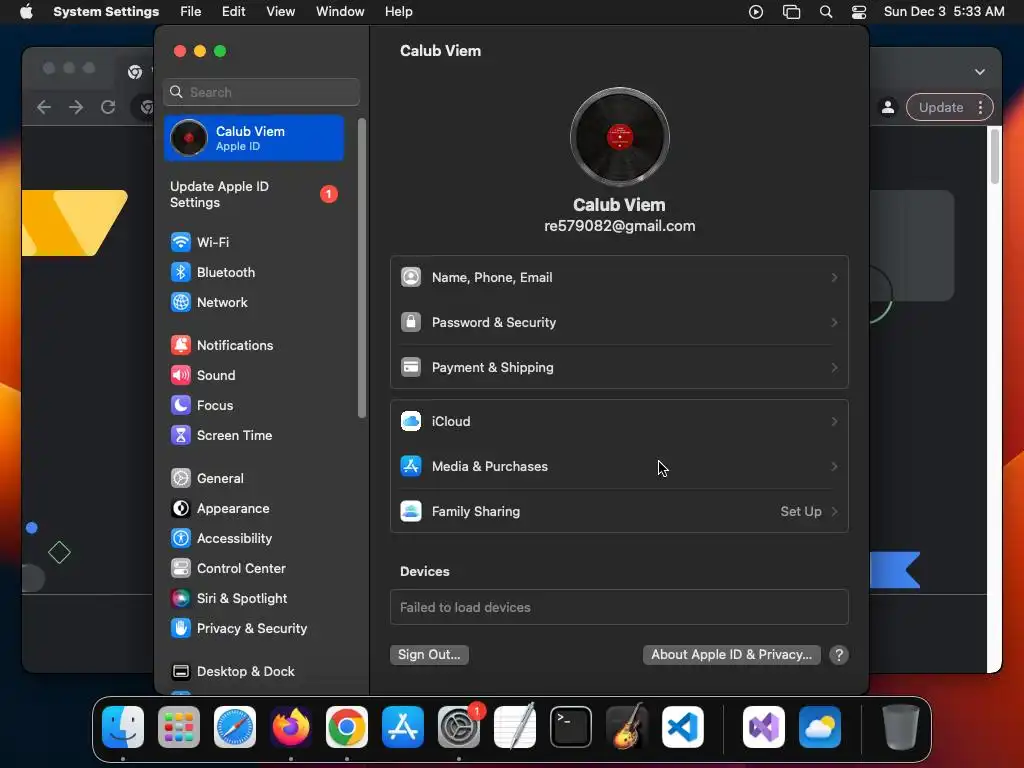Open Password & Security row
The width and height of the screenshot is (1024, 768).
click(619, 323)
